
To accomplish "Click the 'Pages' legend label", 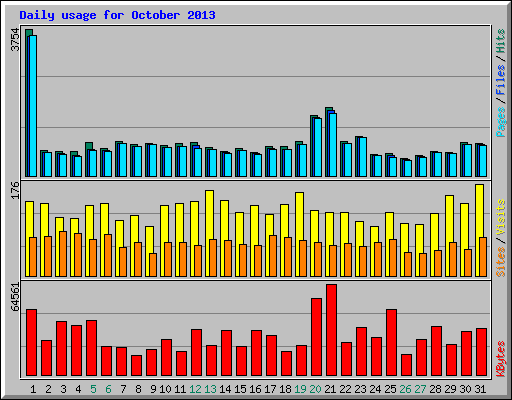I will pos(500,122).
